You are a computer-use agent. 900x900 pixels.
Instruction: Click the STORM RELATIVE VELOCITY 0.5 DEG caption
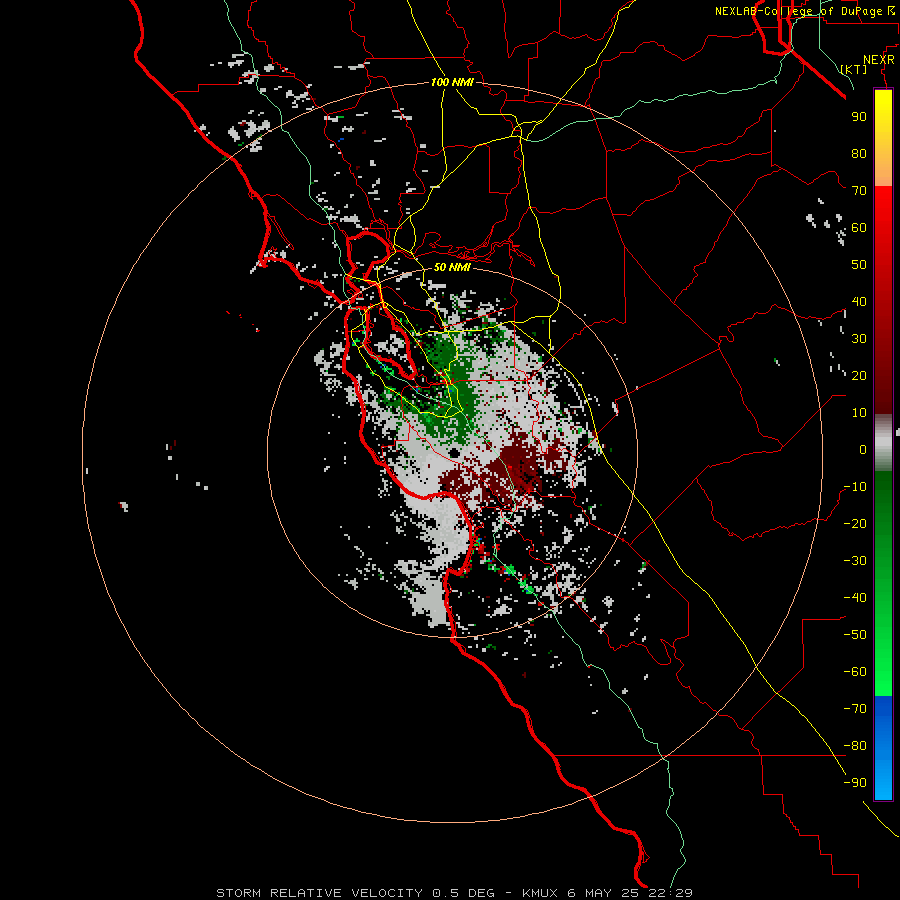pyautogui.click(x=355, y=893)
